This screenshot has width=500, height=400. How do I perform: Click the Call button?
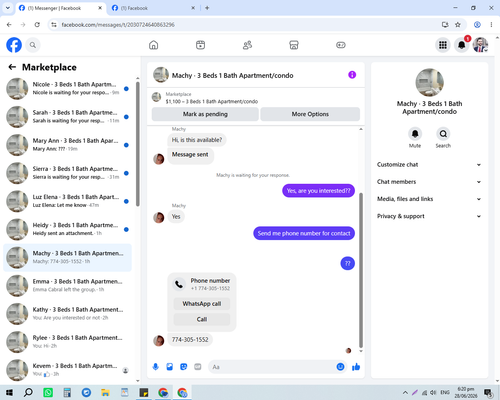(x=202, y=319)
